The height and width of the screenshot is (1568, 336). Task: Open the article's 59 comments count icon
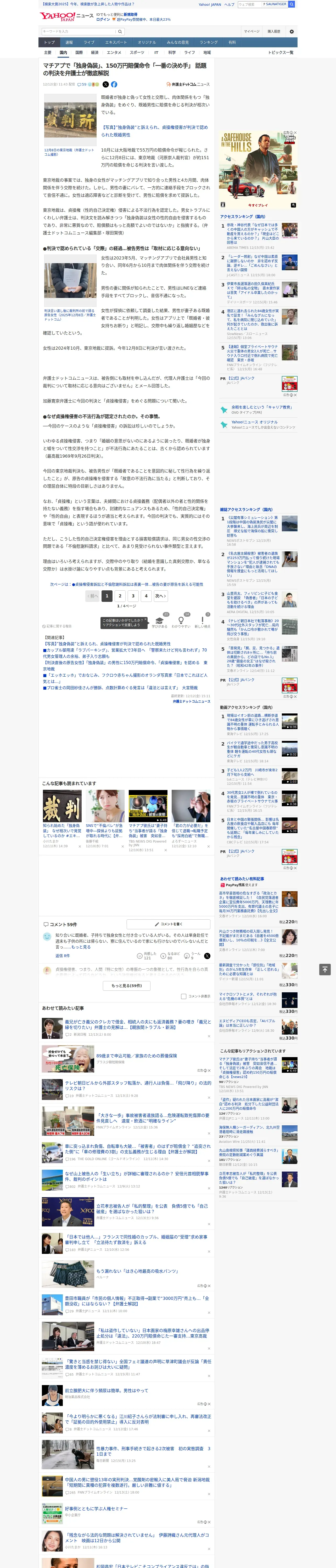[x=82, y=85]
